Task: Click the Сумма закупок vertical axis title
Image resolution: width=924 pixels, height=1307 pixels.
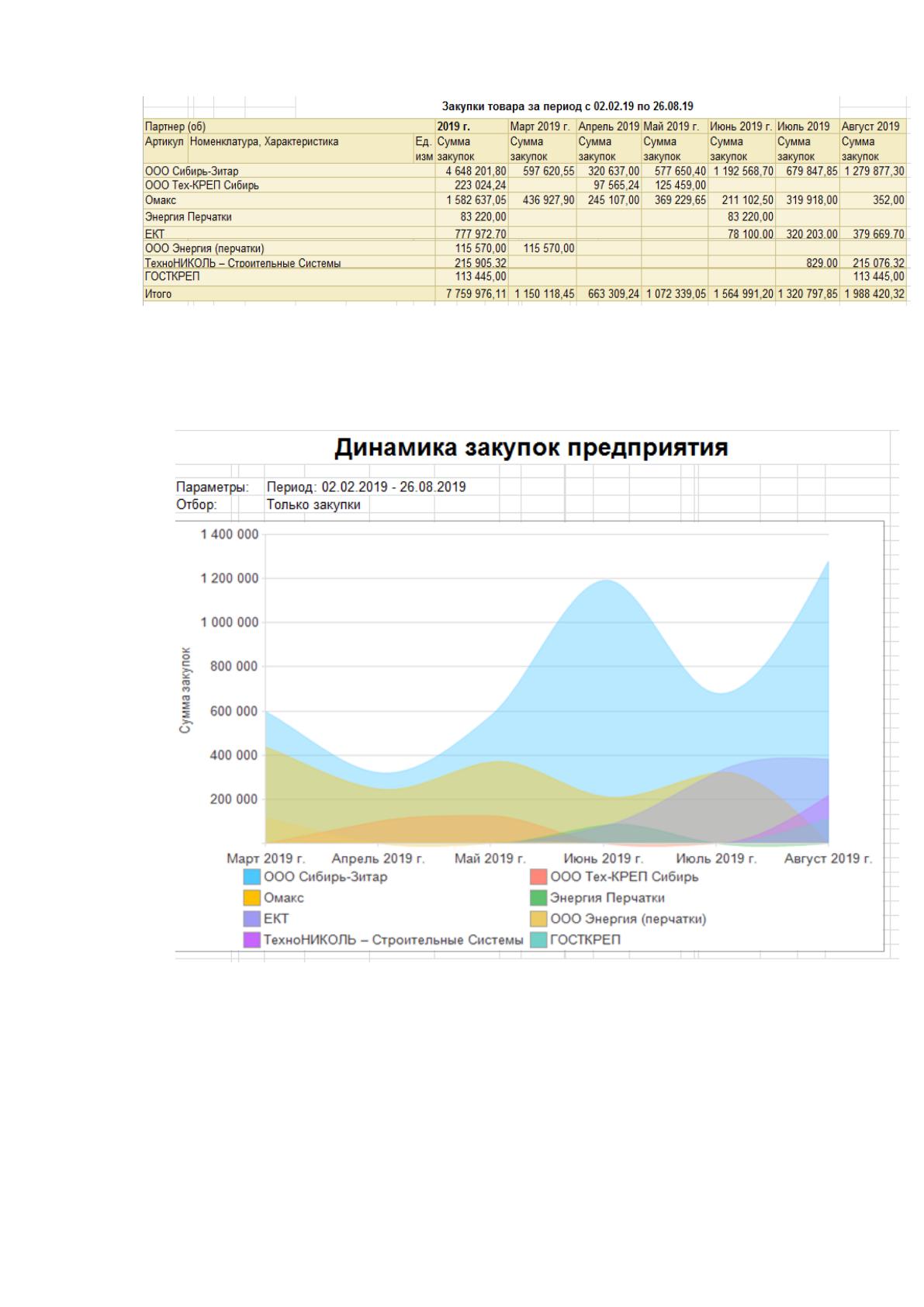Action: 185,689
